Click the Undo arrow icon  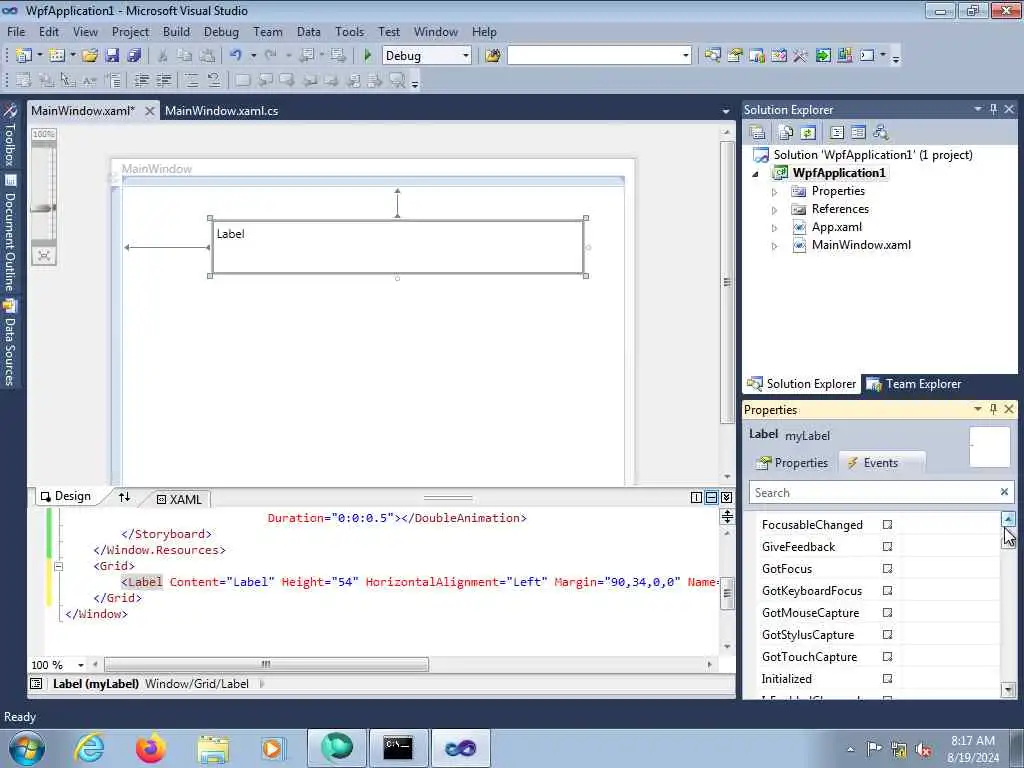pos(236,56)
